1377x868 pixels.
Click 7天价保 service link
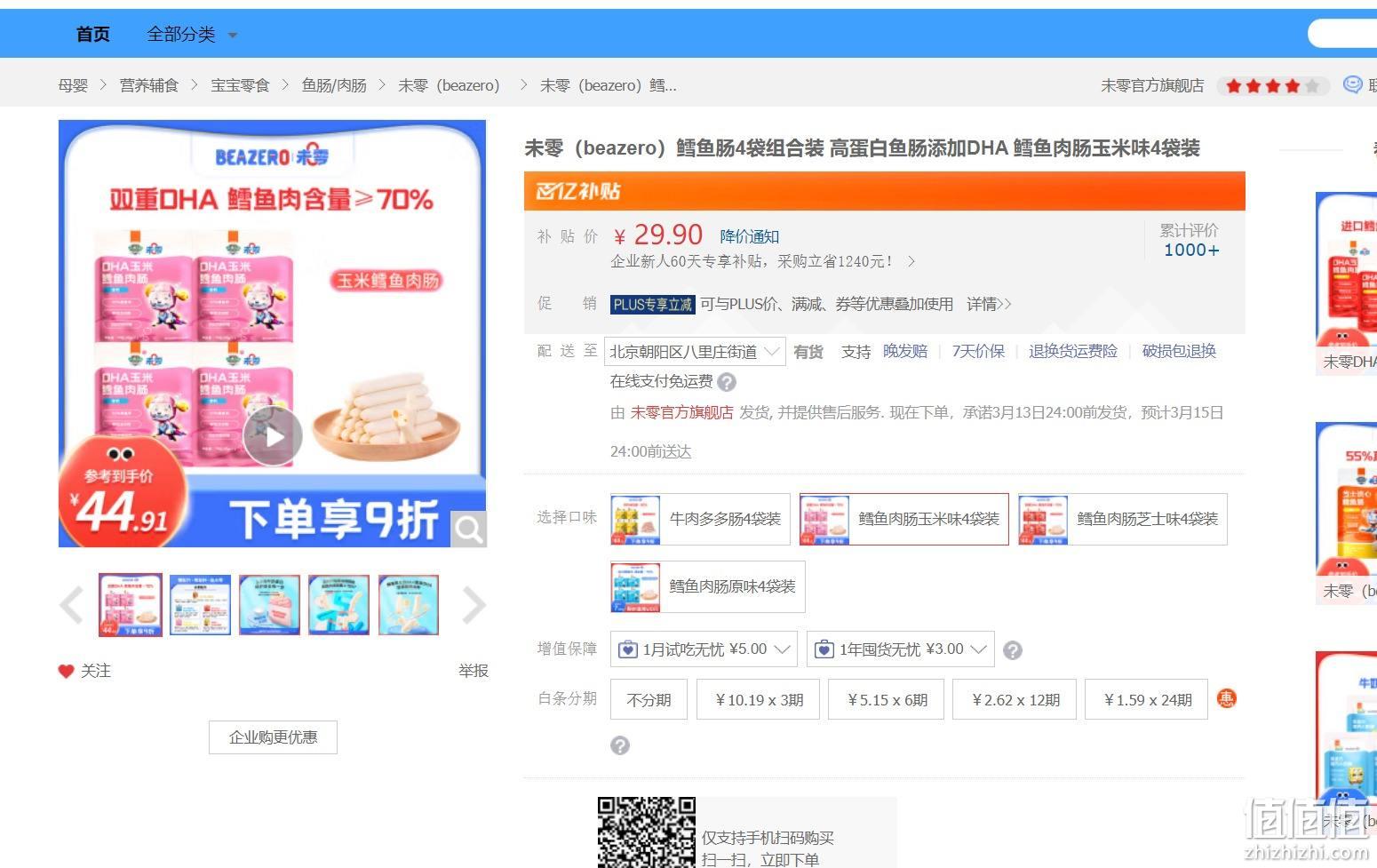978,351
